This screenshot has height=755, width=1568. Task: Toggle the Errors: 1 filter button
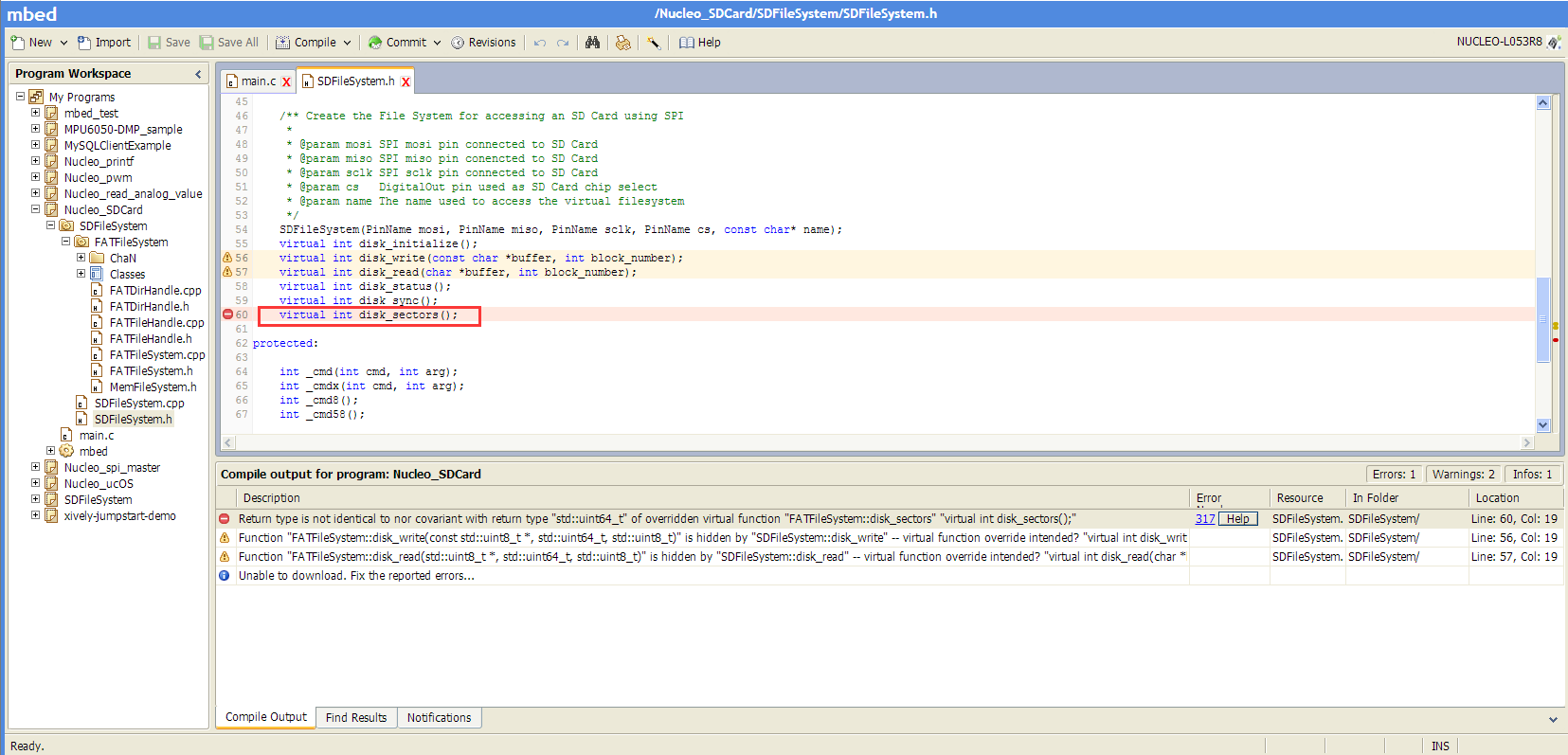(1394, 475)
